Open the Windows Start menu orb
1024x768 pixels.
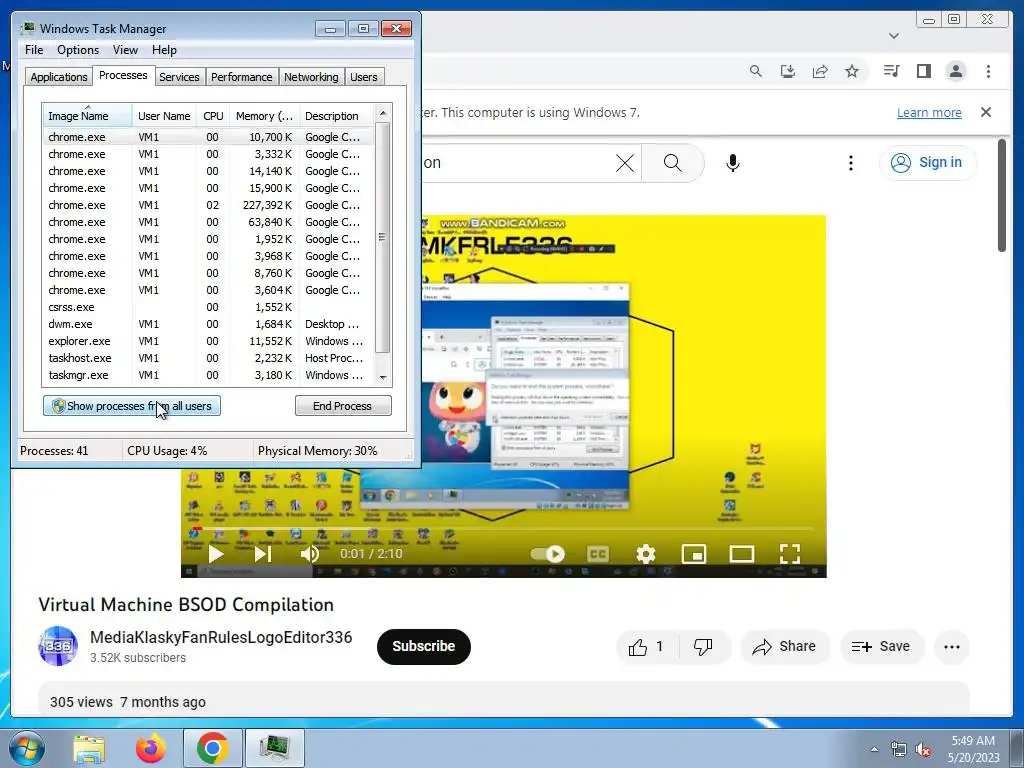click(x=25, y=748)
